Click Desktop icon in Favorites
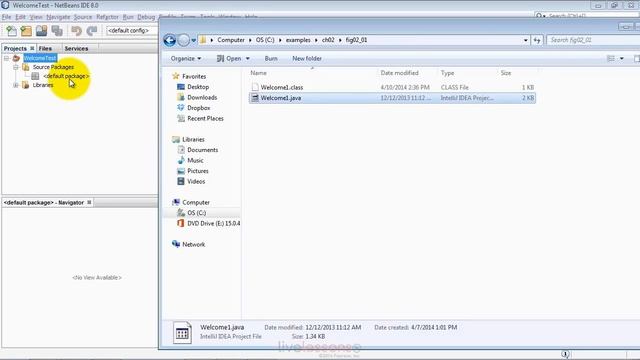Screen dimensions: 640x360 [181, 87]
